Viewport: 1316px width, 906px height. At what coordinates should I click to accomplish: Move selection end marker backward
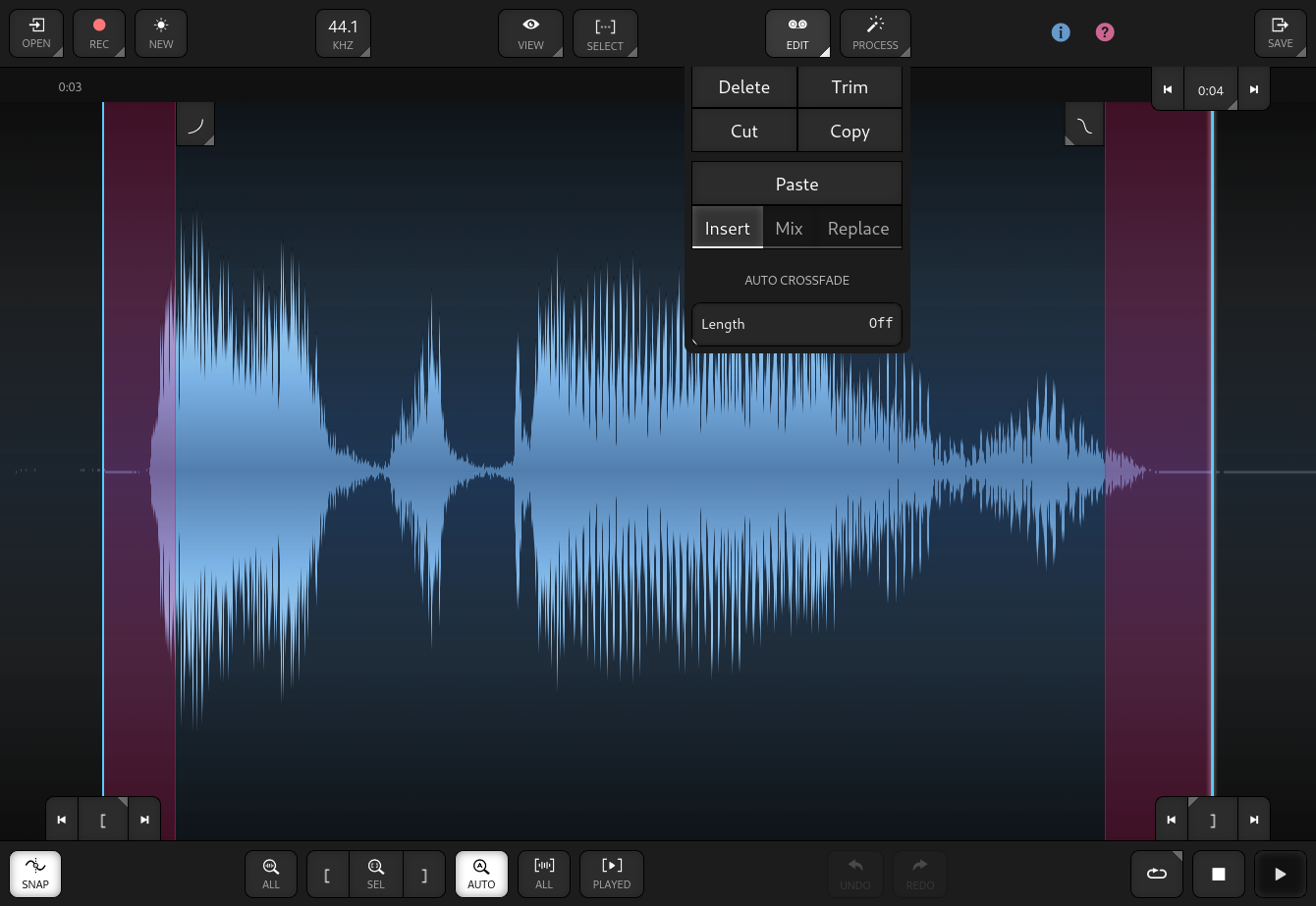tap(1172, 820)
